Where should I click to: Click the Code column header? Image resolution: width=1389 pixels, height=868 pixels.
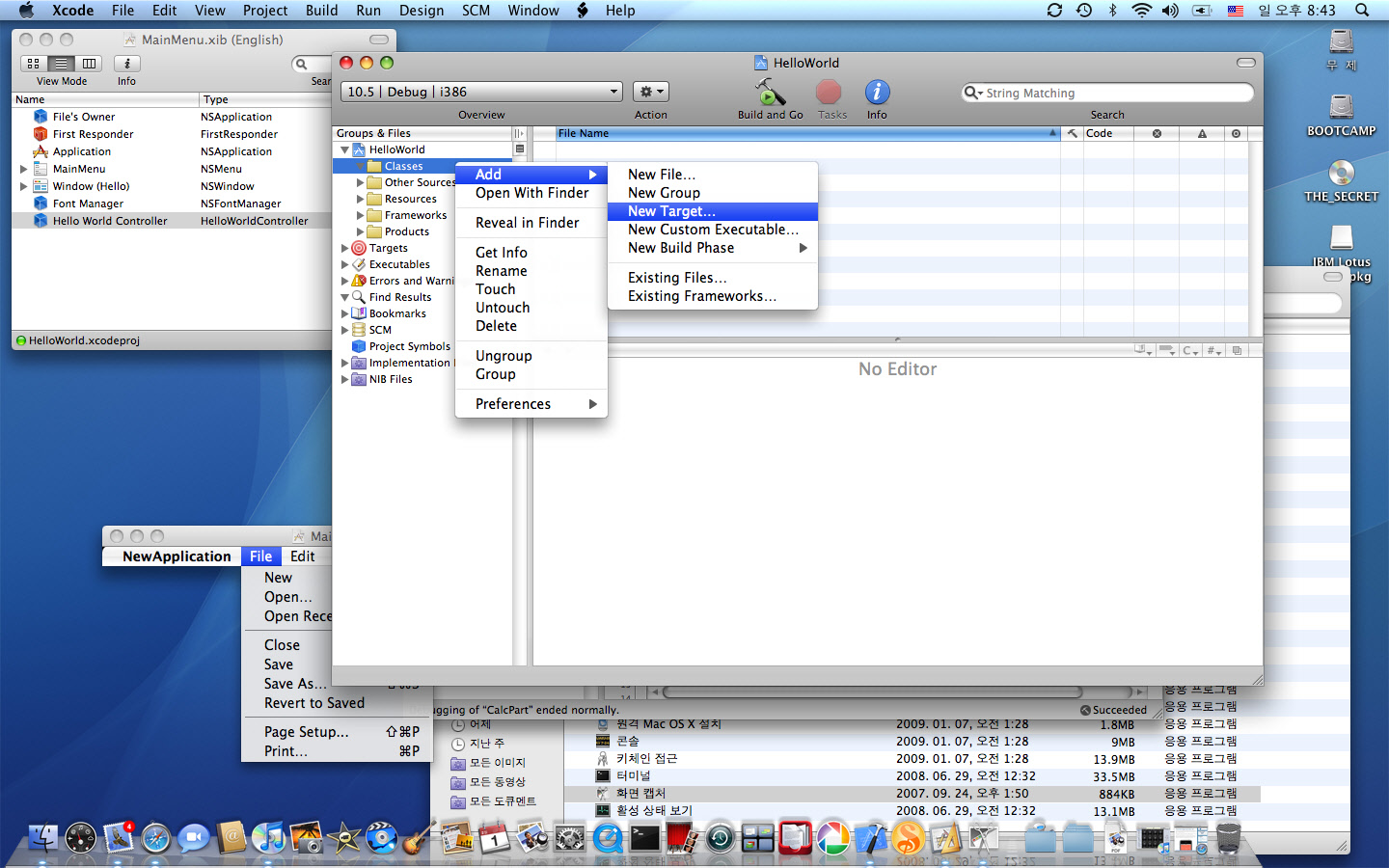1107,134
